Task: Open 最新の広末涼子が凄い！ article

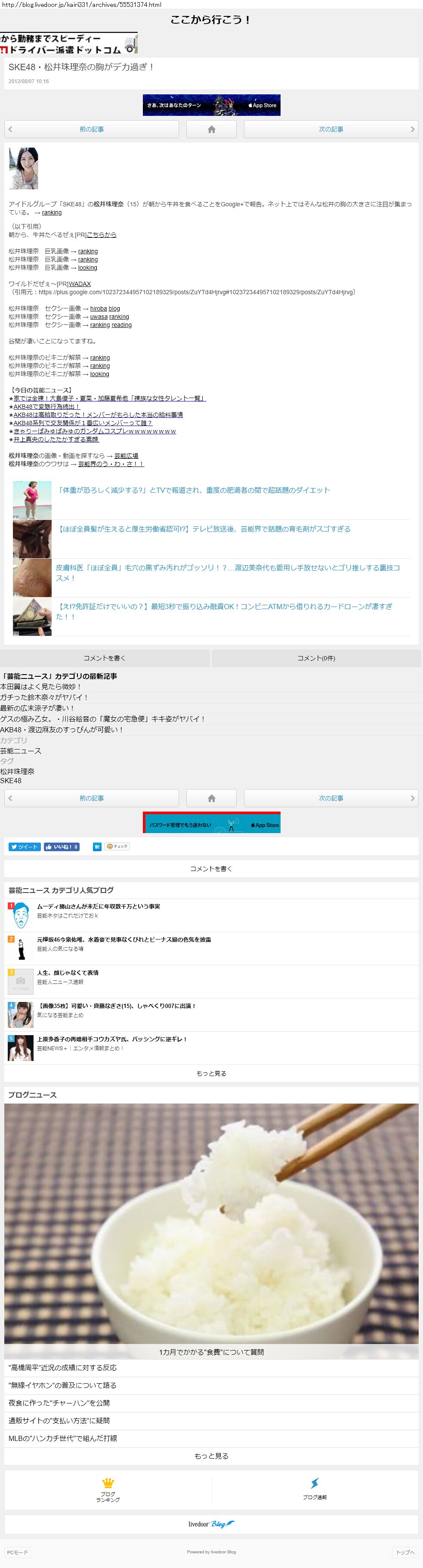Action: pyautogui.click(x=37, y=708)
